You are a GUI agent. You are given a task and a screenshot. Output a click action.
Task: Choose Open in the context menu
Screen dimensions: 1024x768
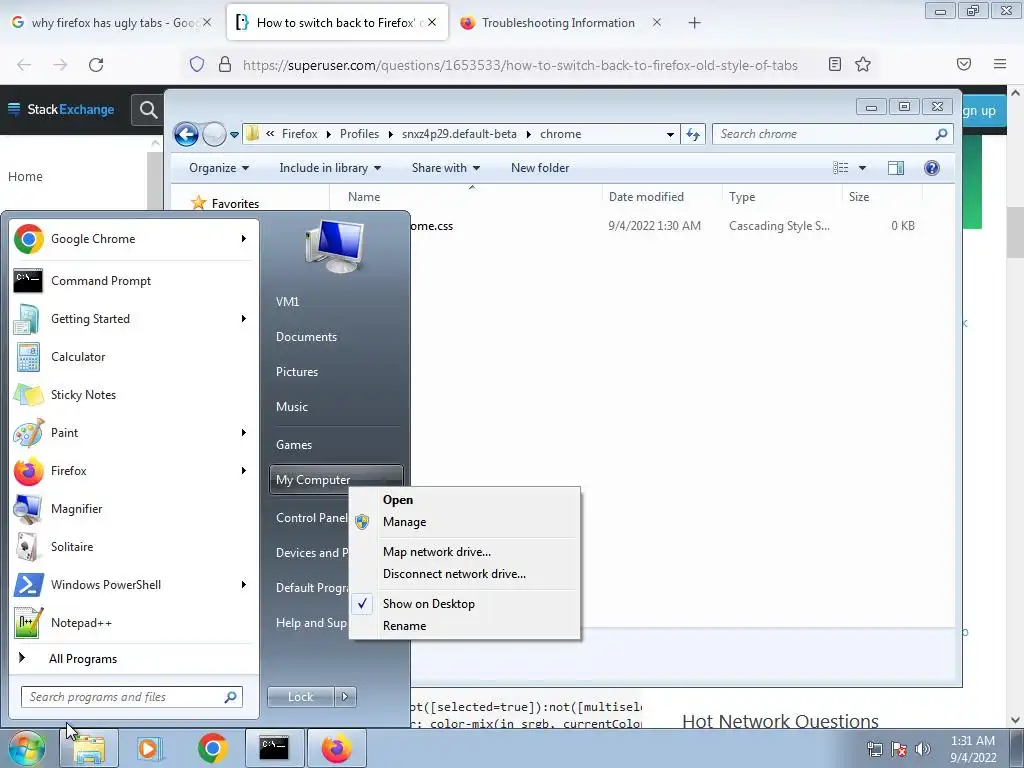point(464,500)
